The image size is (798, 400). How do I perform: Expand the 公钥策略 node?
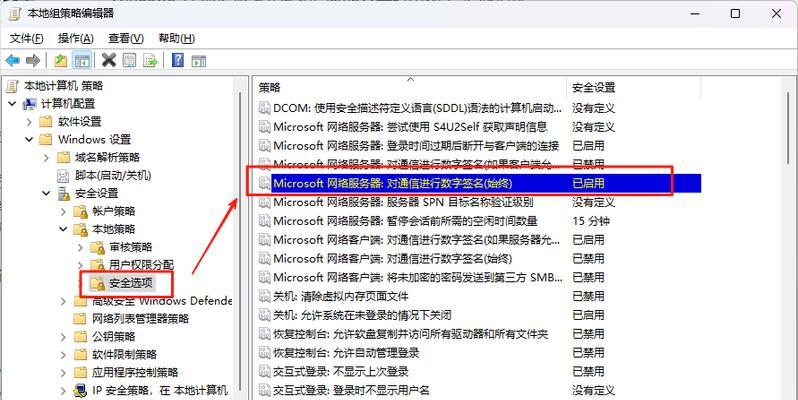click(63, 337)
